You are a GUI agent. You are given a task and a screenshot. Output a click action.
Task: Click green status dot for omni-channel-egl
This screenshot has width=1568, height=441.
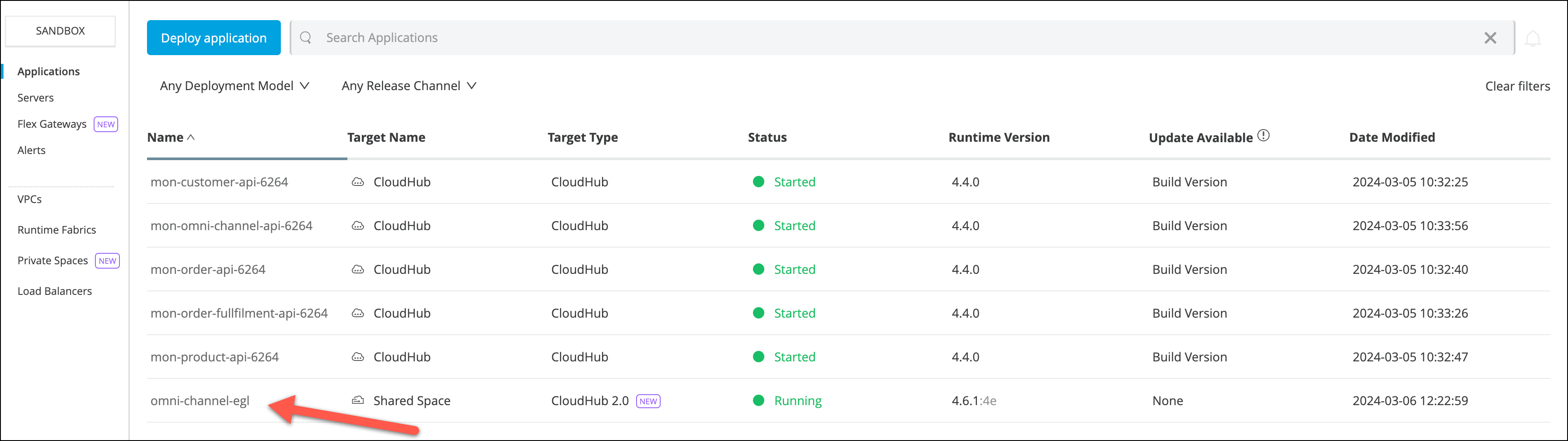[x=759, y=400]
